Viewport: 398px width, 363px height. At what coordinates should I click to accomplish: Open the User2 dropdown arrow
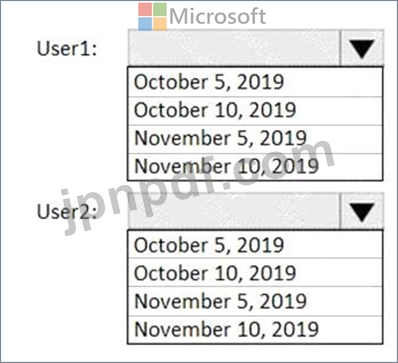[362, 212]
